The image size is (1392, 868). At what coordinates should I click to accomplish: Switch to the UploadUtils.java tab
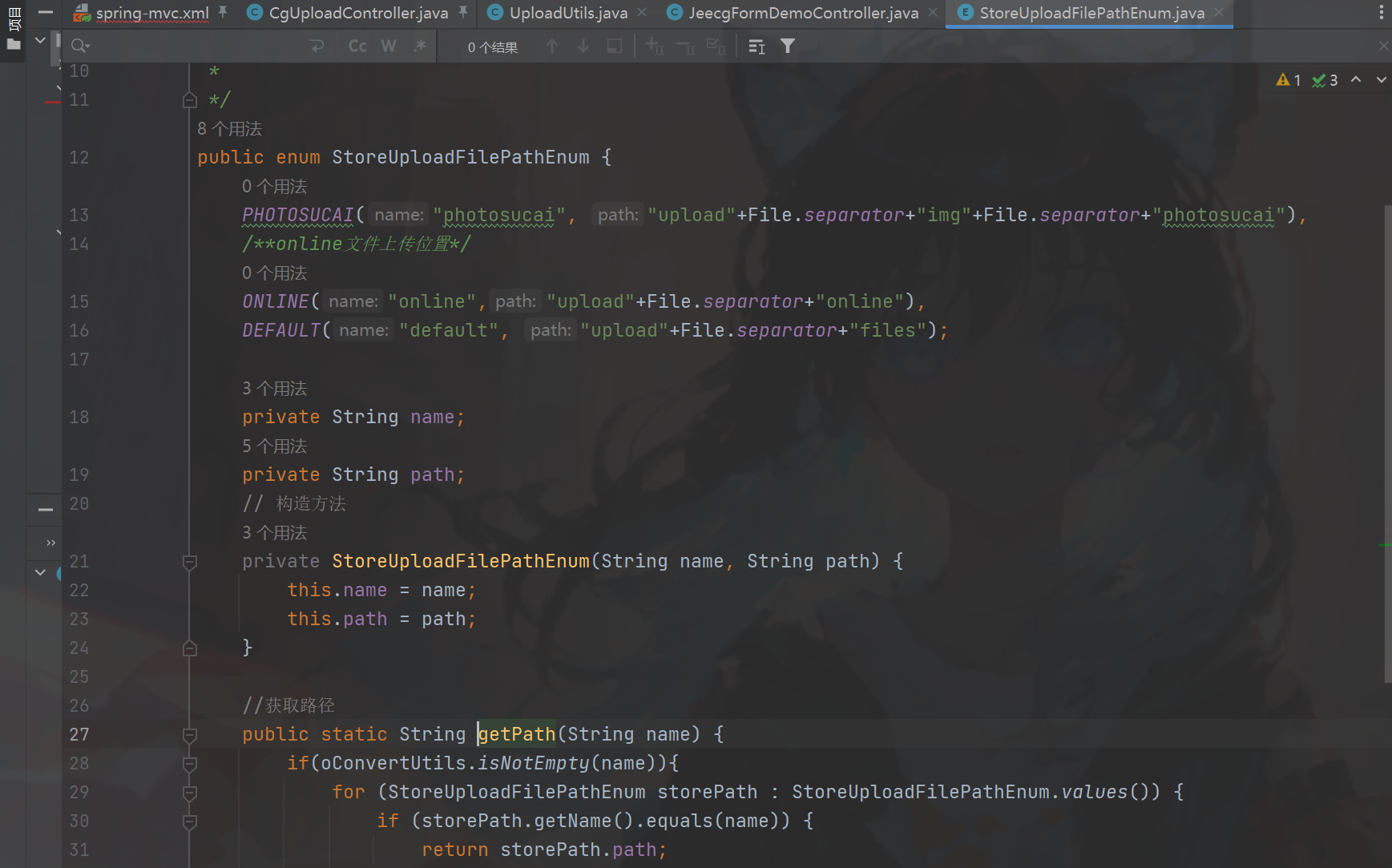(567, 13)
